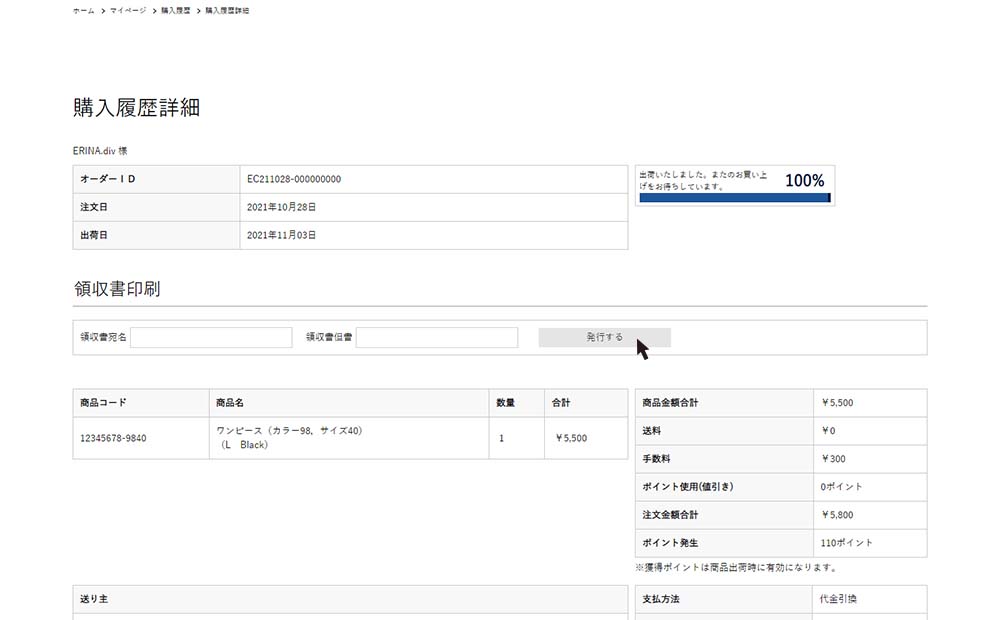Click the 商品コード column header
Screen dimensions: 1000x620
tap(103, 403)
